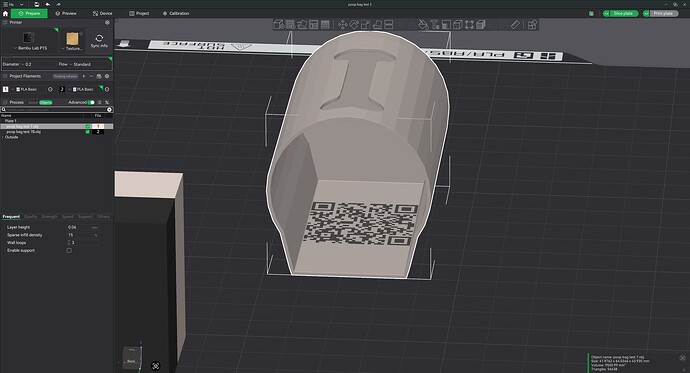Screen dimensions: 690x373
Task: Open the Assembly view icon in the toolbar
Action: point(532,25)
